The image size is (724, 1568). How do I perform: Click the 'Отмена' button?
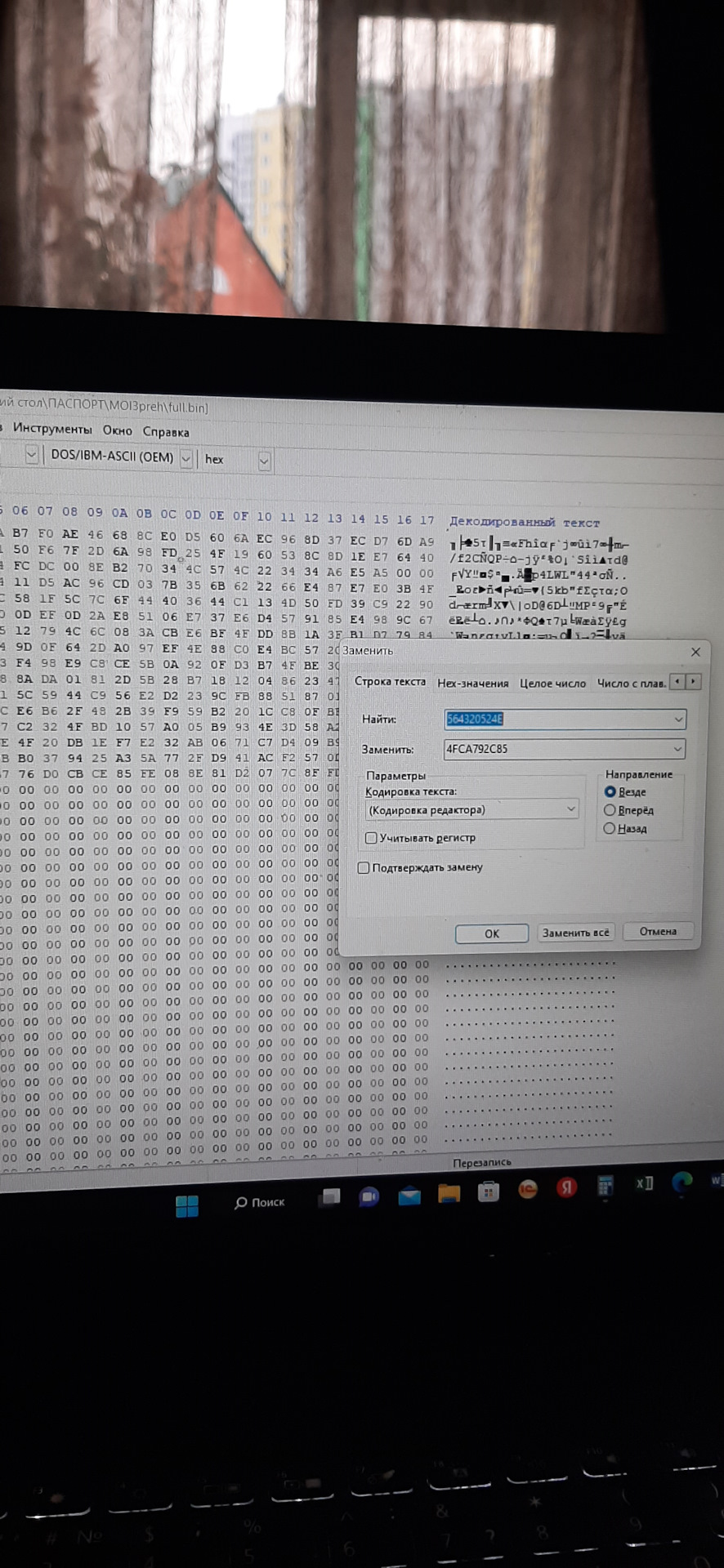pos(658,931)
